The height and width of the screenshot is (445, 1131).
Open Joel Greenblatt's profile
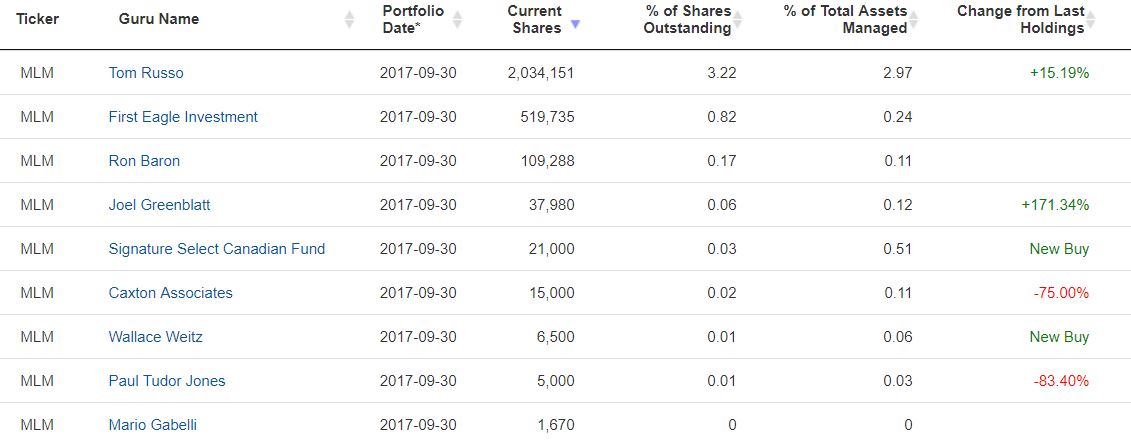[159, 205]
